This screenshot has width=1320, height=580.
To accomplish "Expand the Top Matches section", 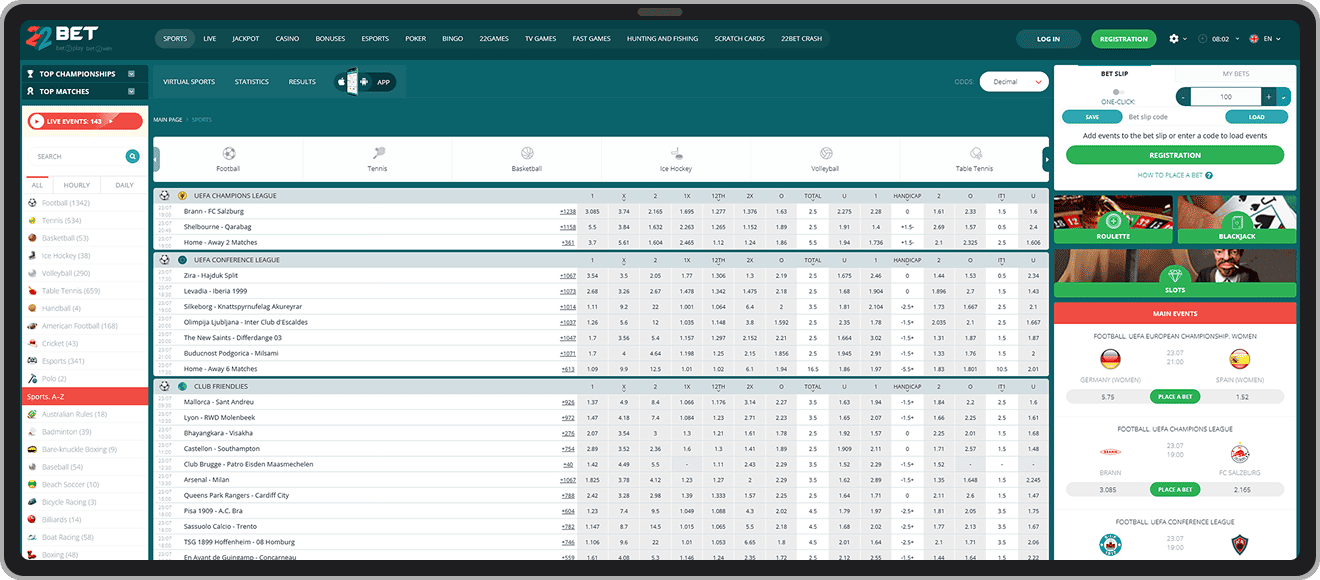I will (x=132, y=91).
